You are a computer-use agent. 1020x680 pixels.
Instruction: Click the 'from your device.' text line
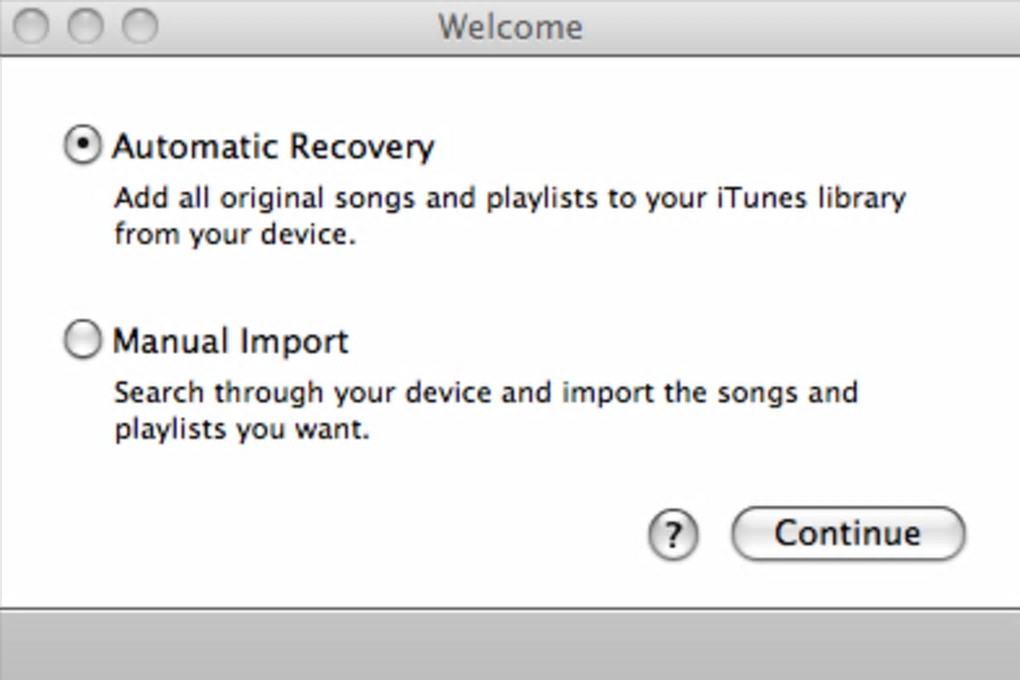[x=234, y=236]
